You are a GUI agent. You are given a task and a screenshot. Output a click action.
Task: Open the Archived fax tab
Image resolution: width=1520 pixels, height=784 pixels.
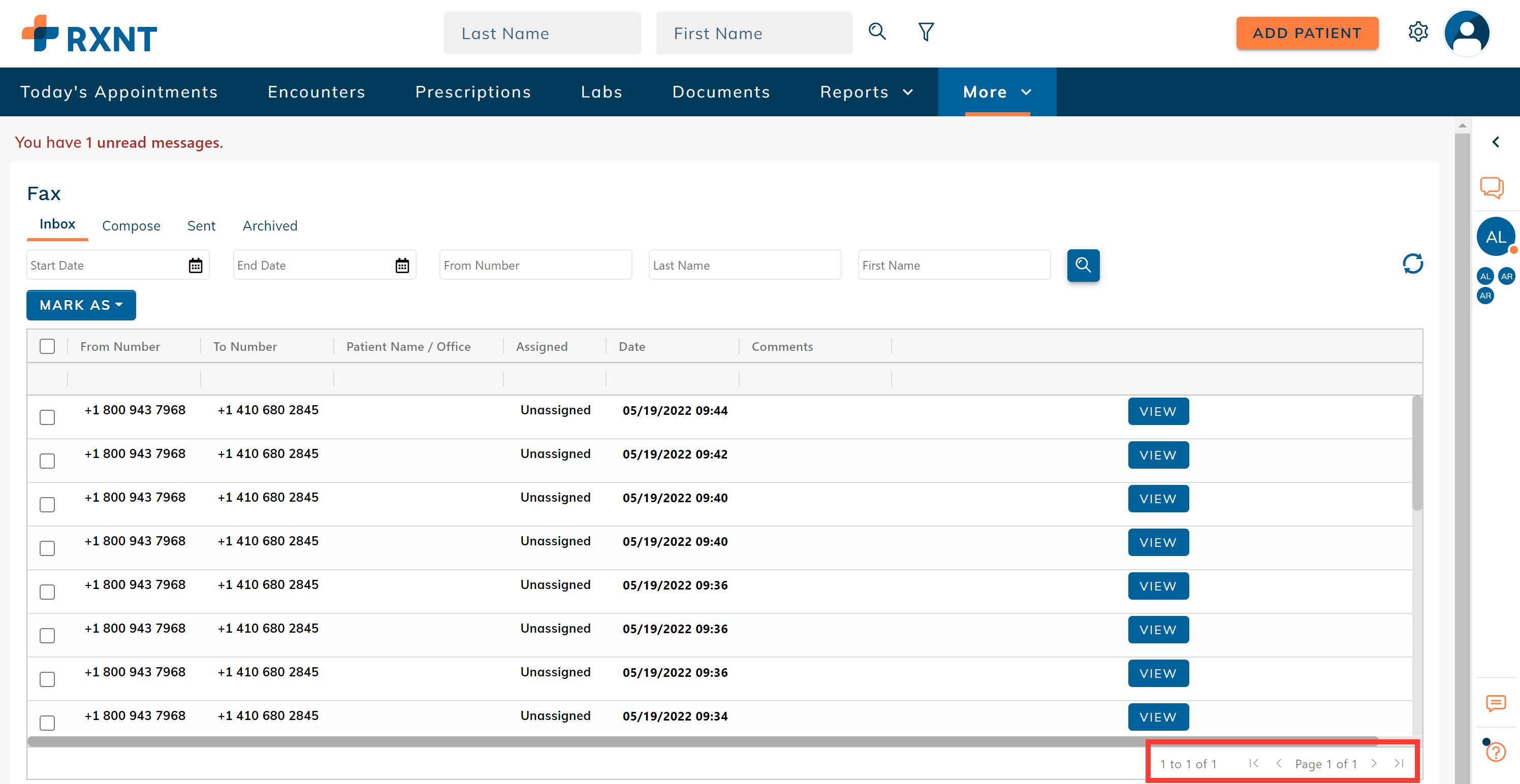pyautogui.click(x=270, y=226)
